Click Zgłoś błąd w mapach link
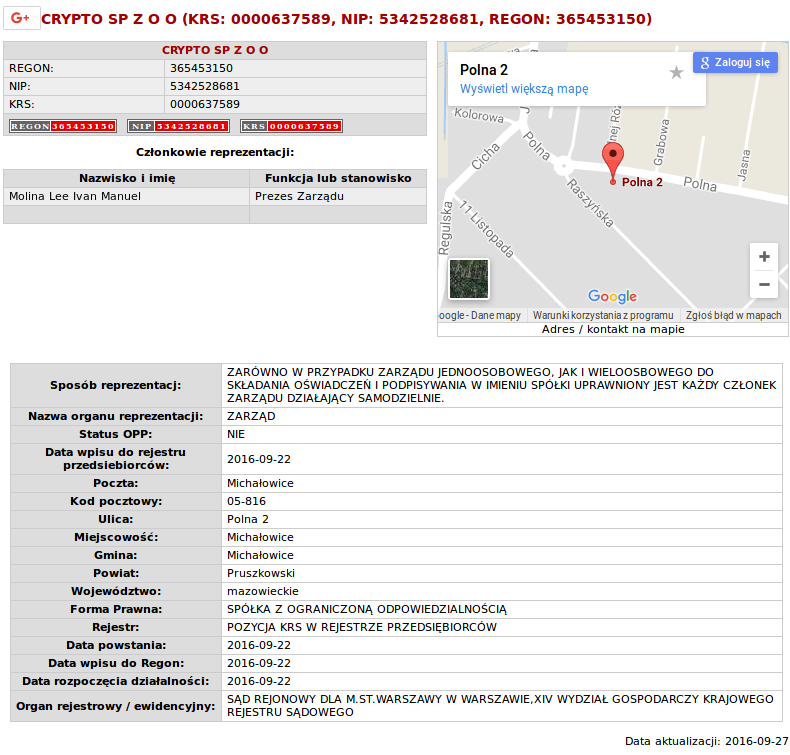The image size is (790, 755). tap(734, 315)
